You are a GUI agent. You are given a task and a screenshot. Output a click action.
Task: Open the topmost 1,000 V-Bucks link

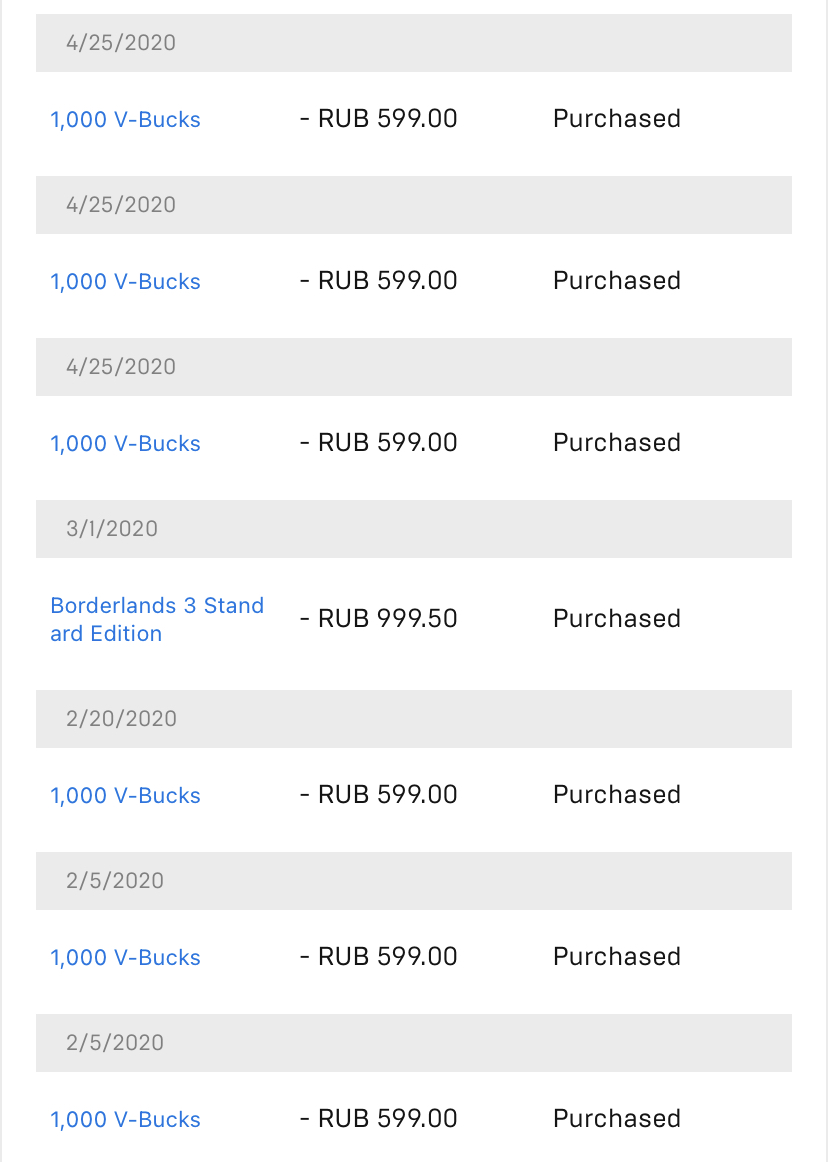(x=125, y=119)
